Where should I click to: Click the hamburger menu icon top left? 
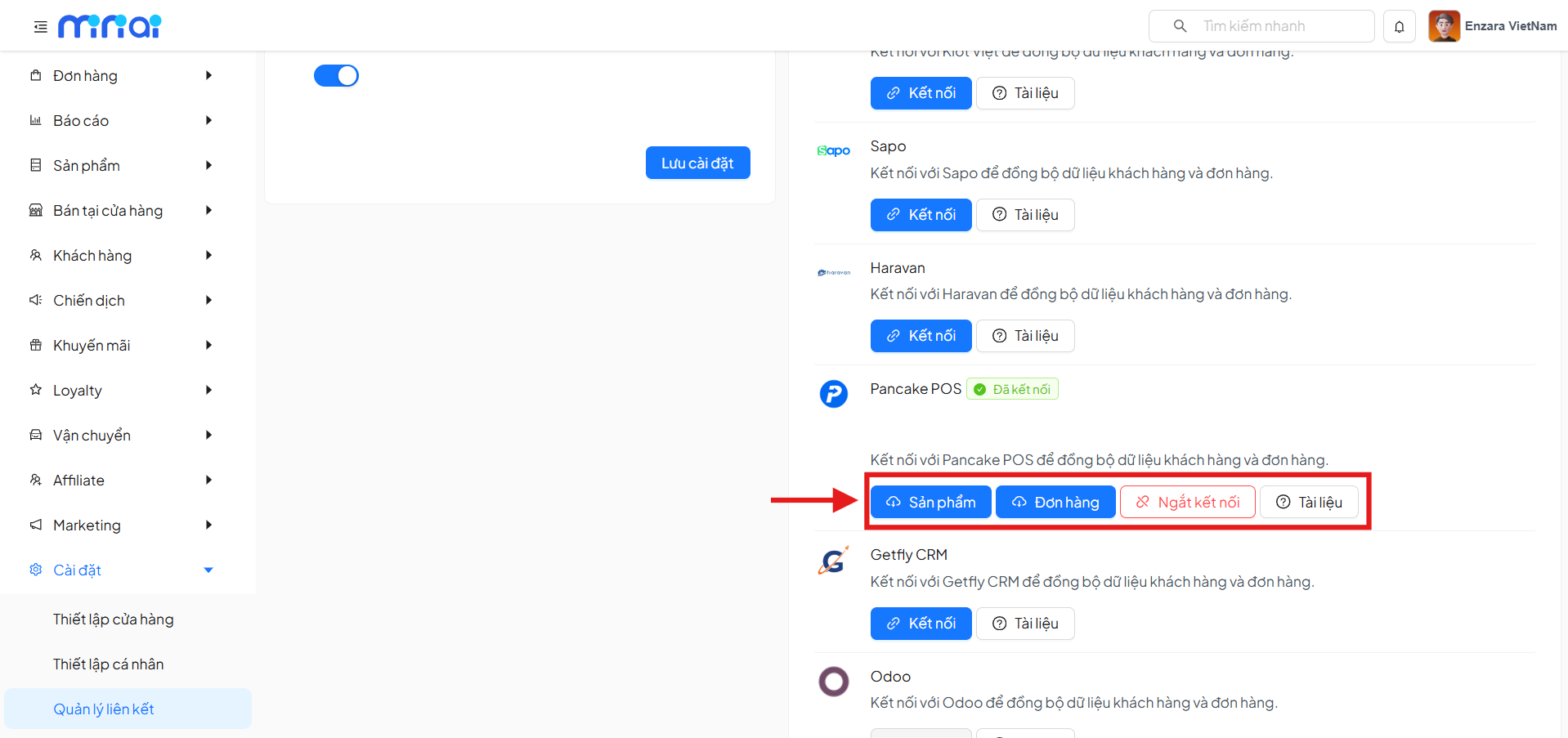pos(39,25)
